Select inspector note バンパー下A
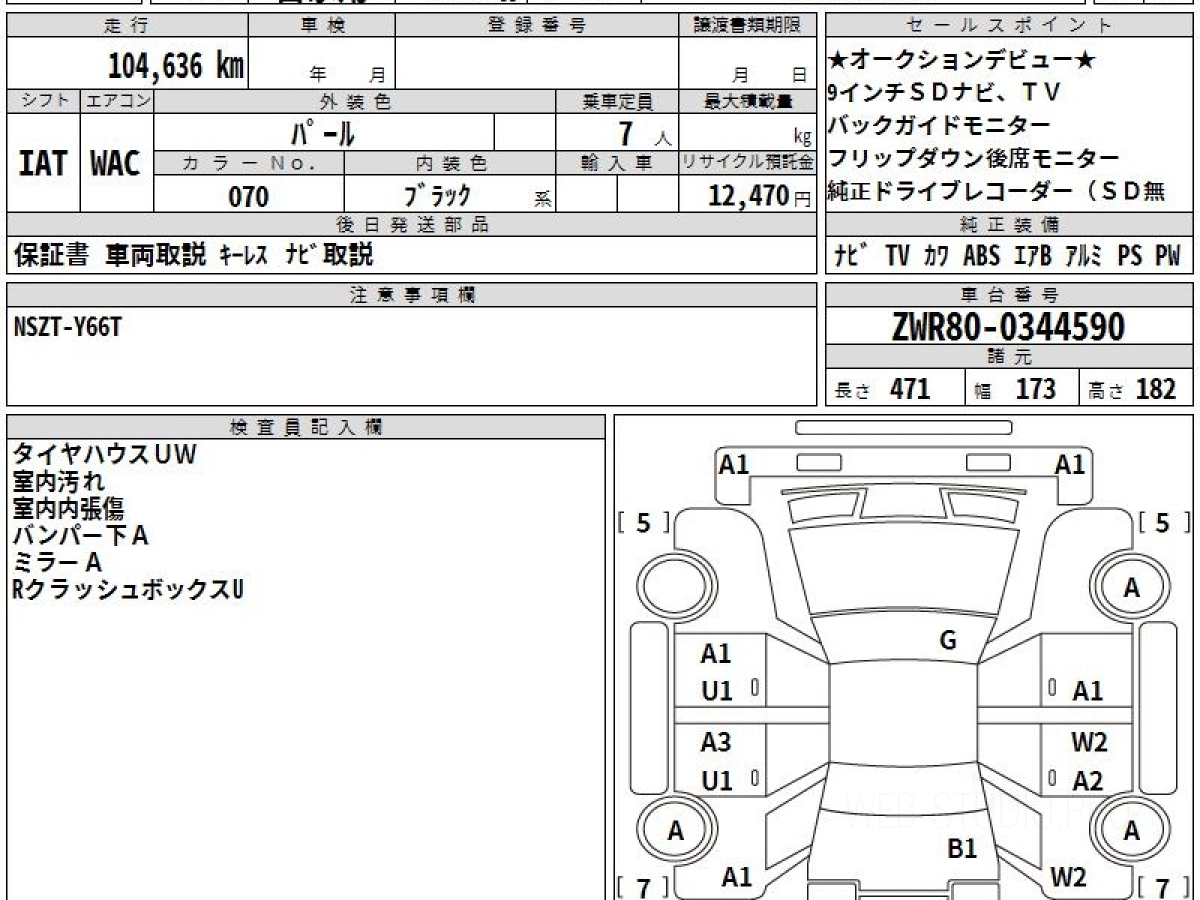The image size is (1200, 900). point(80,535)
